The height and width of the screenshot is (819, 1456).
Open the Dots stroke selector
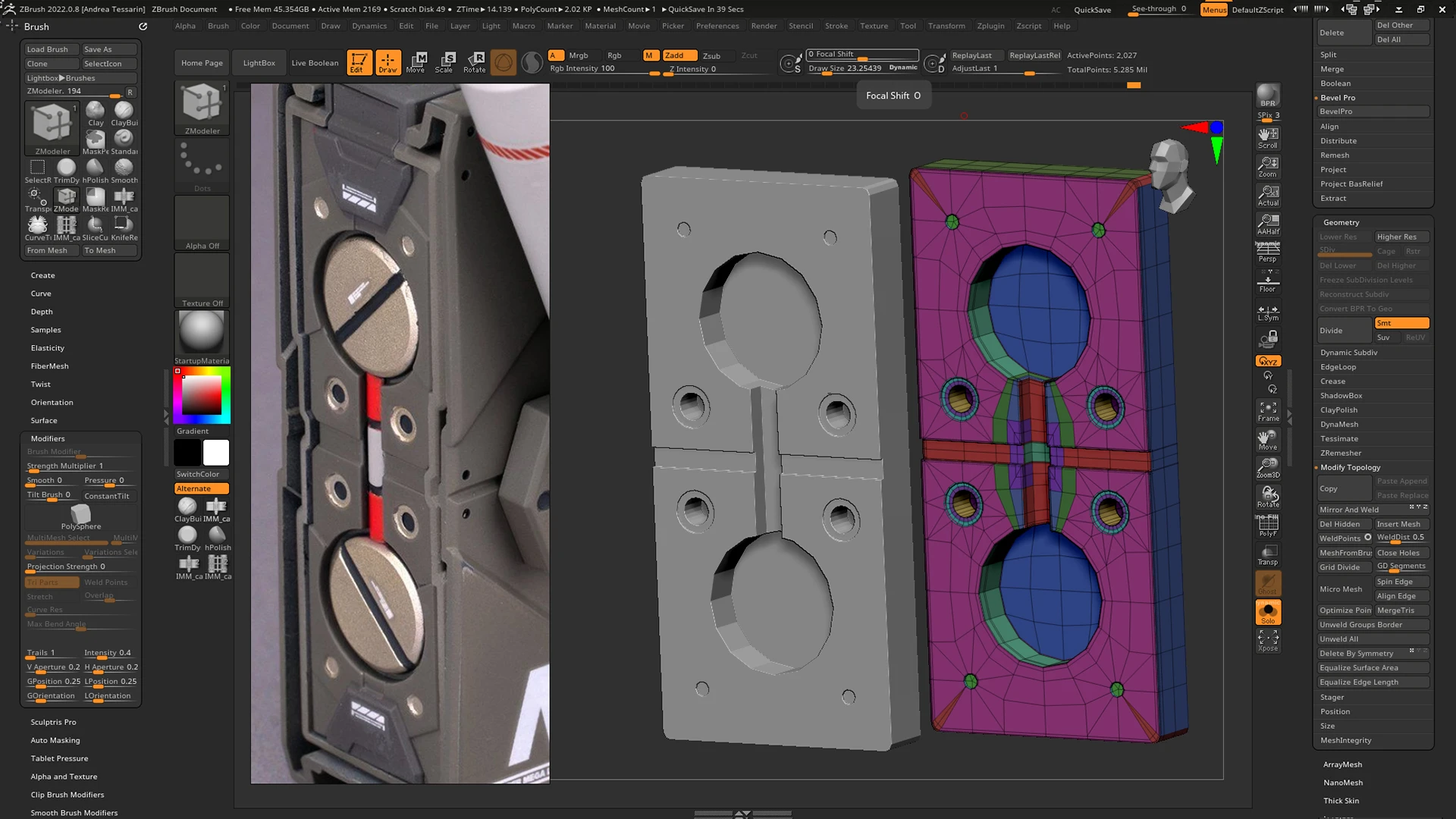point(202,165)
